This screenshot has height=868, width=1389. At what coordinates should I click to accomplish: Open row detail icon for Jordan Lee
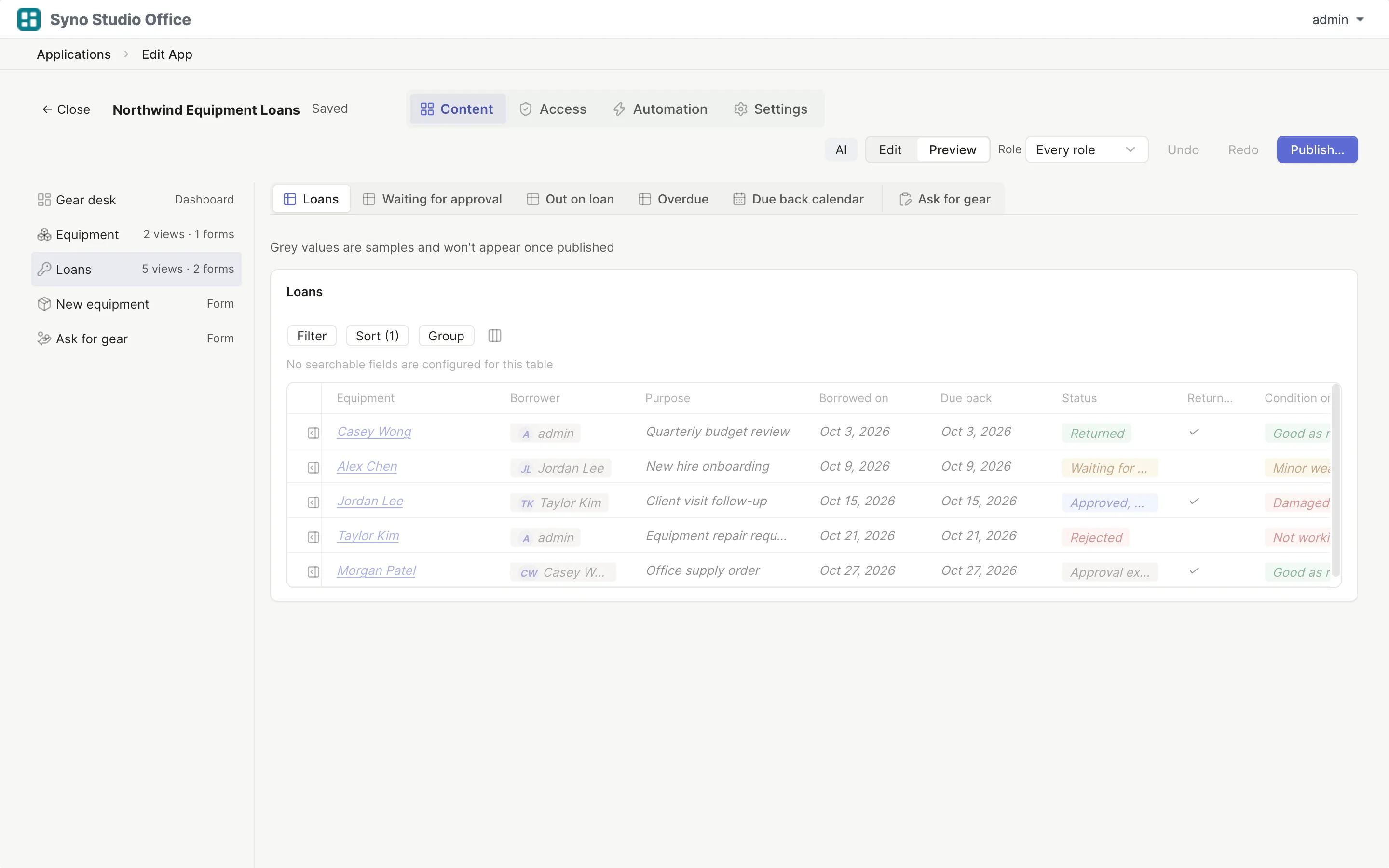(x=313, y=502)
